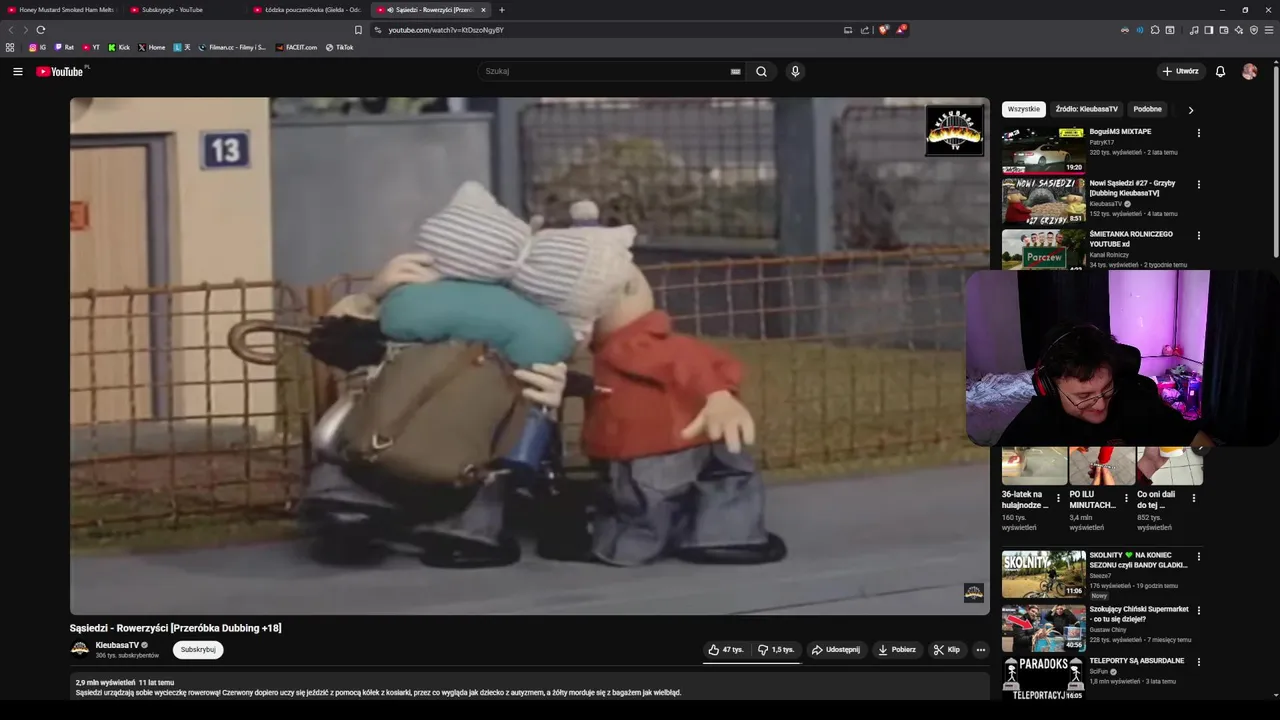Open the IG Instagram bookmark

click(37, 47)
